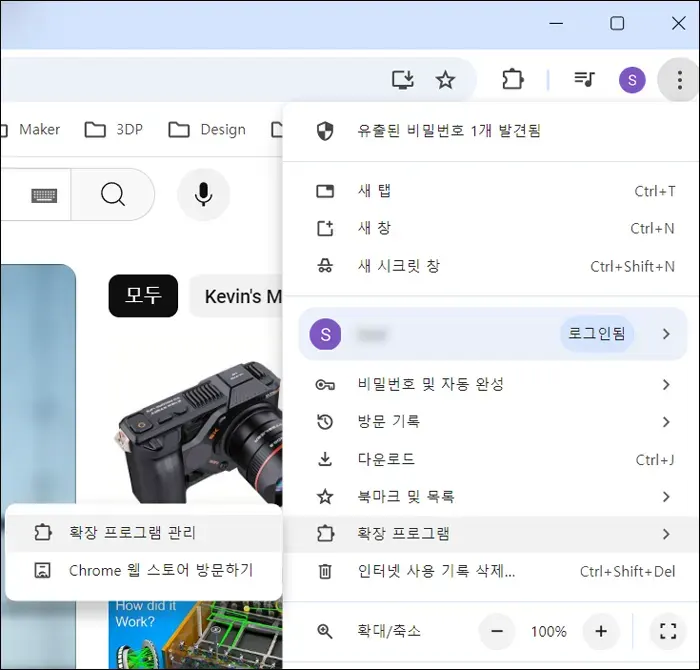Expand 비밀번호 및 자동 완성 submenu
Image resolution: width=700 pixels, height=670 pixels.
pyautogui.click(x=491, y=384)
